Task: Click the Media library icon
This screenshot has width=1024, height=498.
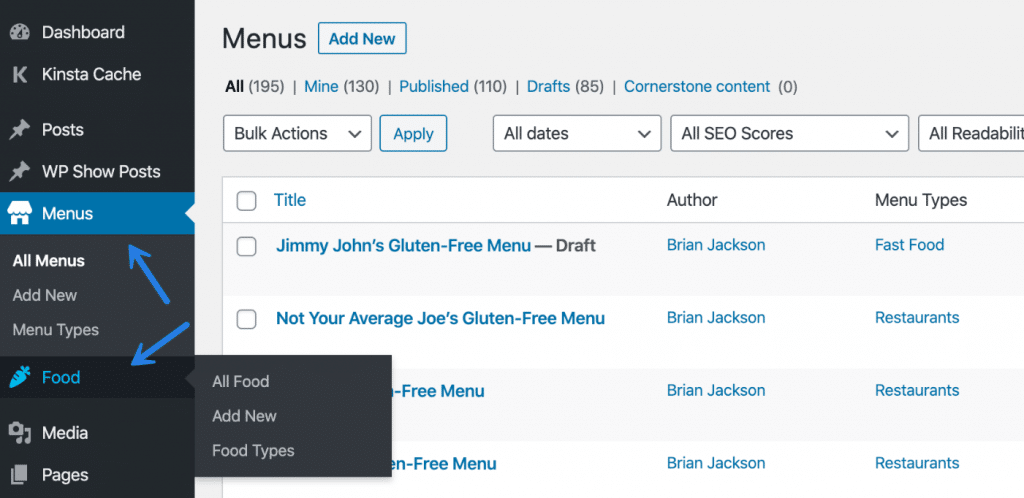Action: (x=20, y=433)
